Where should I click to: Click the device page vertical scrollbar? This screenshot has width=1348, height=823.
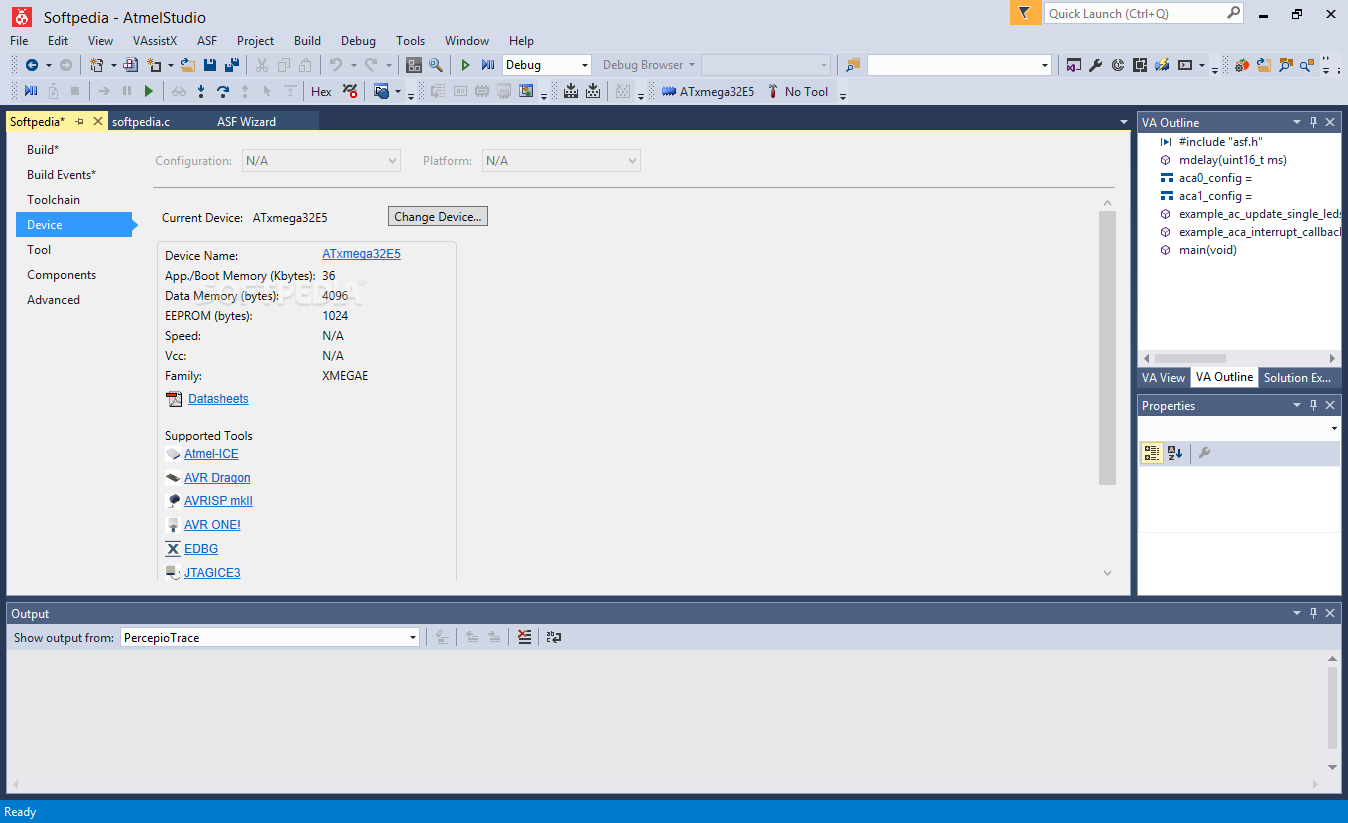1107,348
